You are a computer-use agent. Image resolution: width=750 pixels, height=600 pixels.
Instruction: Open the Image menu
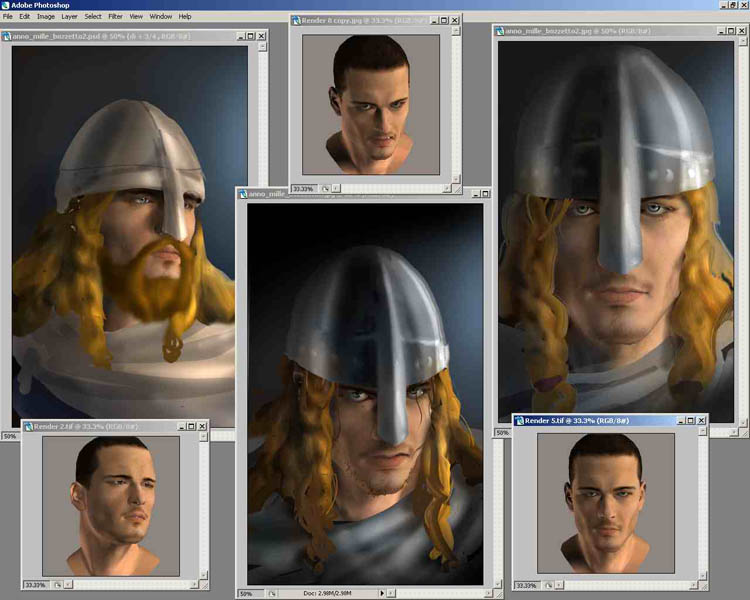click(x=46, y=17)
